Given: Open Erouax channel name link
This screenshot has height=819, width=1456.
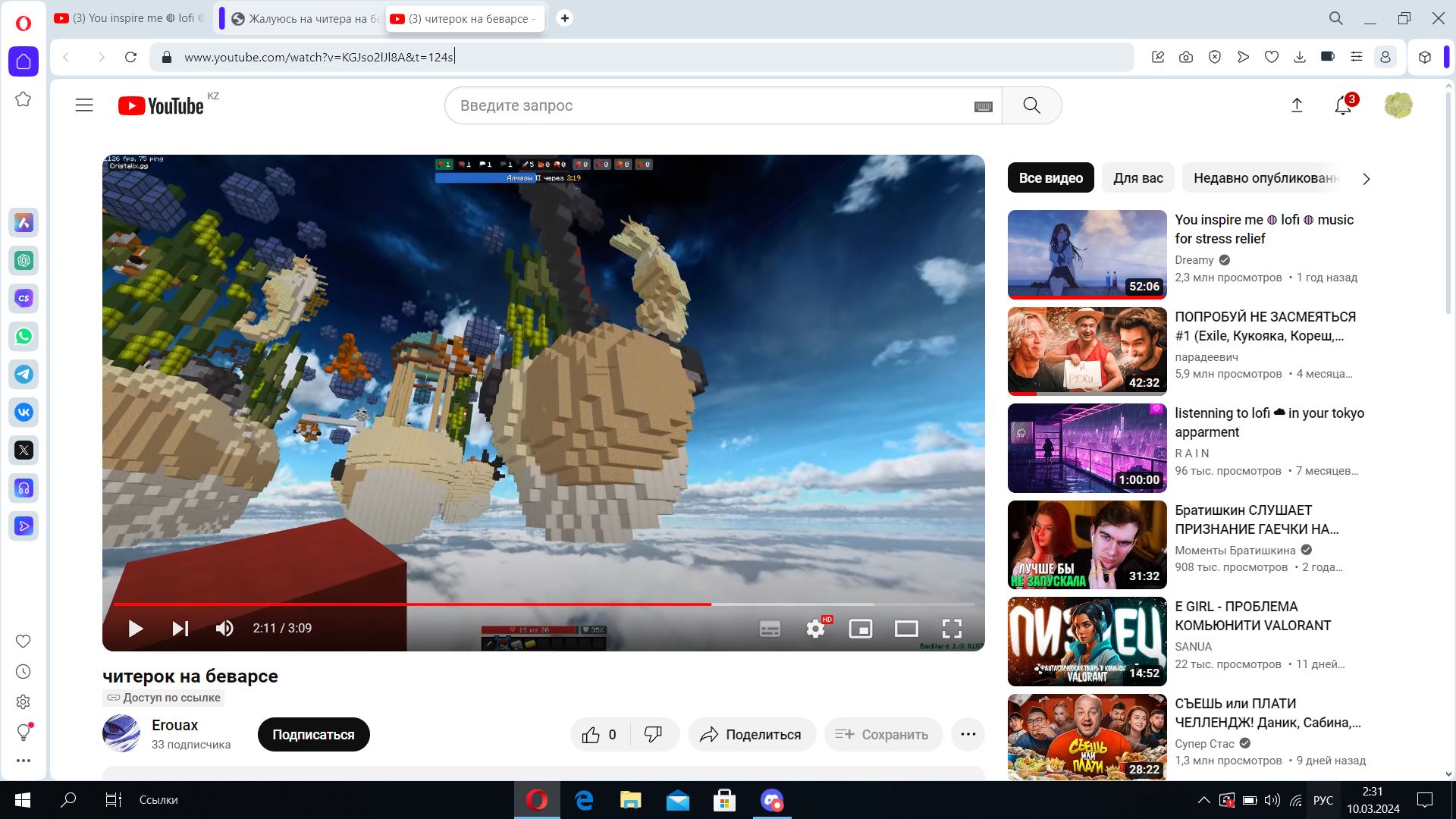Looking at the screenshot, I should coord(174,726).
